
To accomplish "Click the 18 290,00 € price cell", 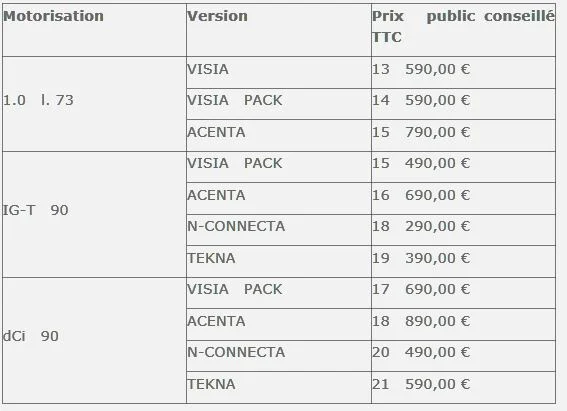I will pyautogui.click(x=464, y=230).
